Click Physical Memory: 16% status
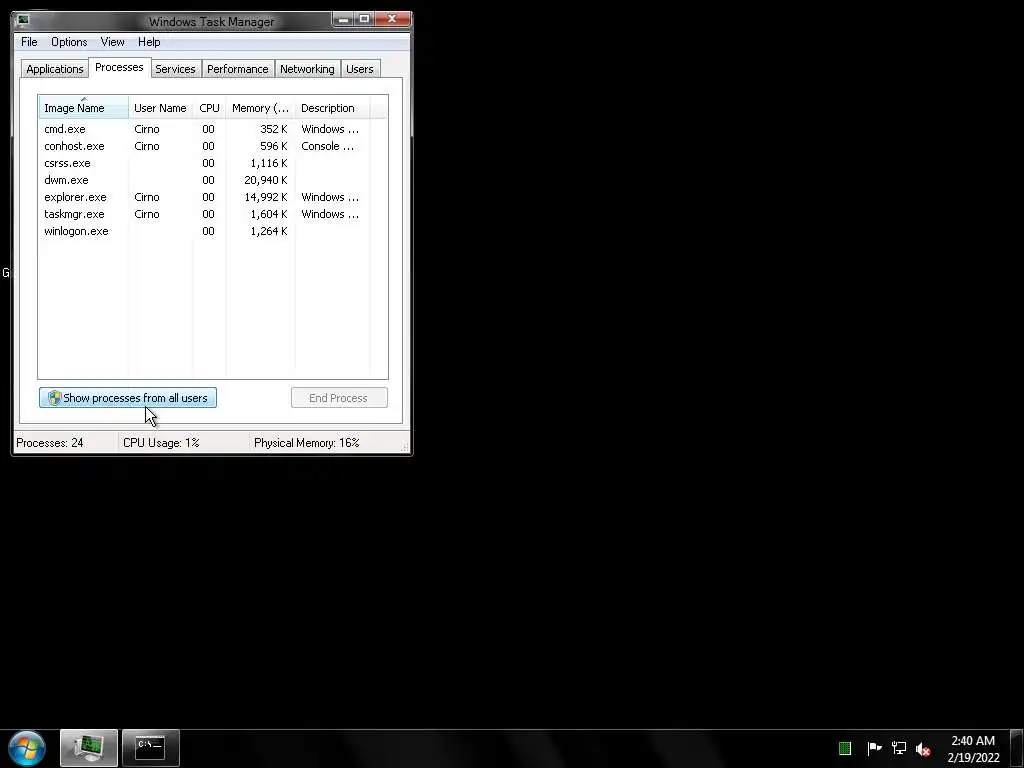This screenshot has width=1024, height=768. point(307,443)
